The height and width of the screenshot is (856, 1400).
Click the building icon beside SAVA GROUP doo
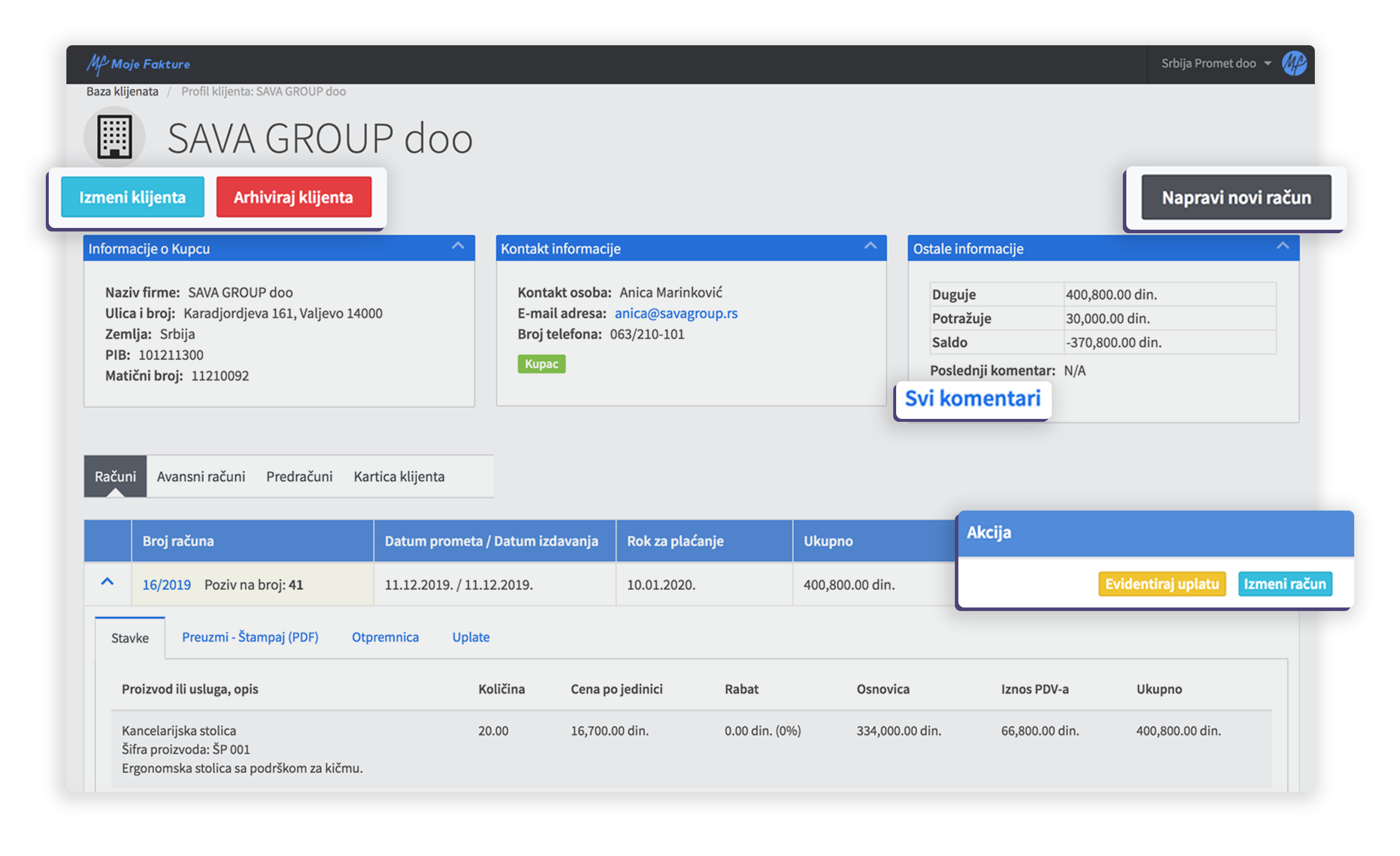tap(115, 137)
